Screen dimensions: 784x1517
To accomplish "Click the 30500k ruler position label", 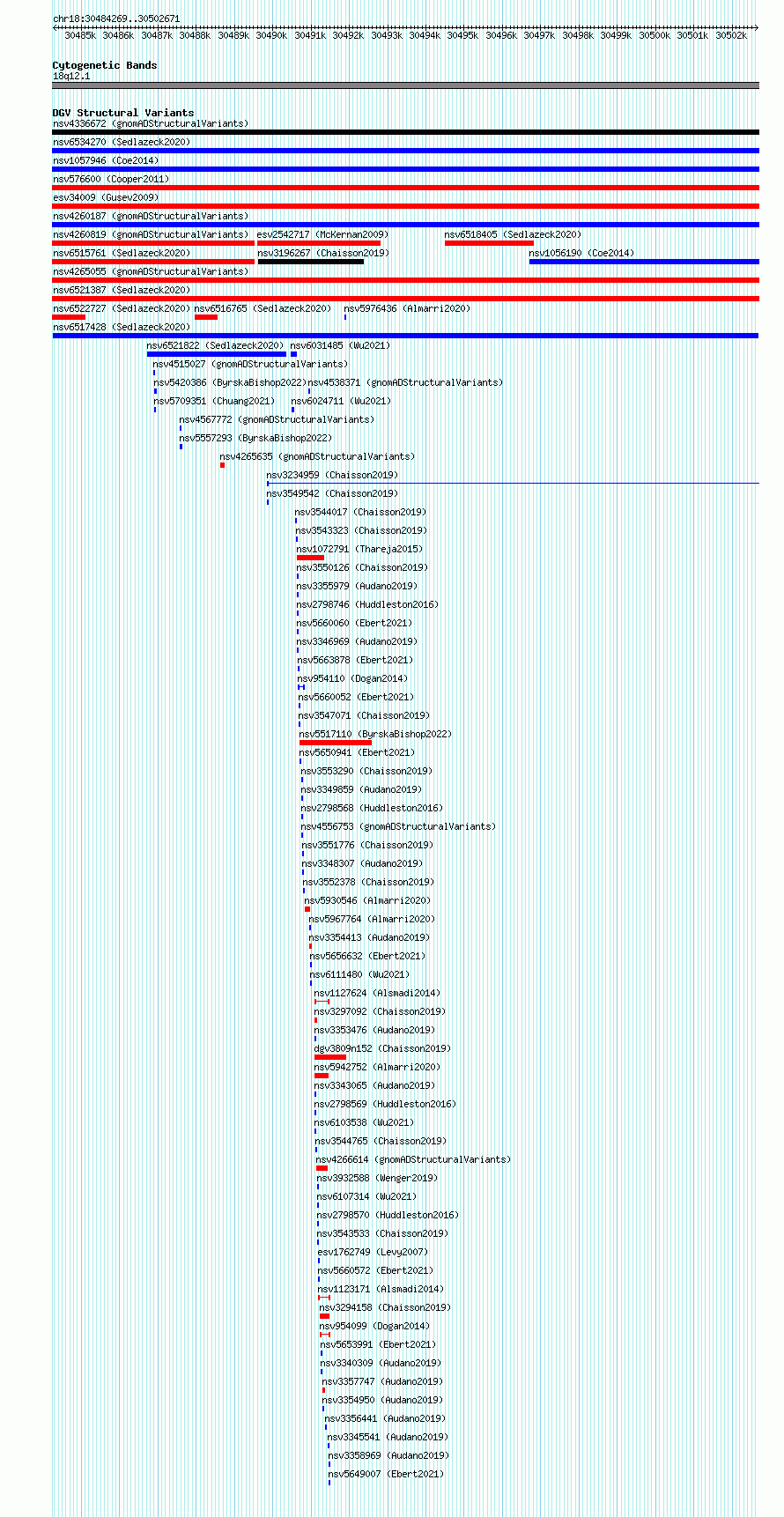I will (x=655, y=36).
